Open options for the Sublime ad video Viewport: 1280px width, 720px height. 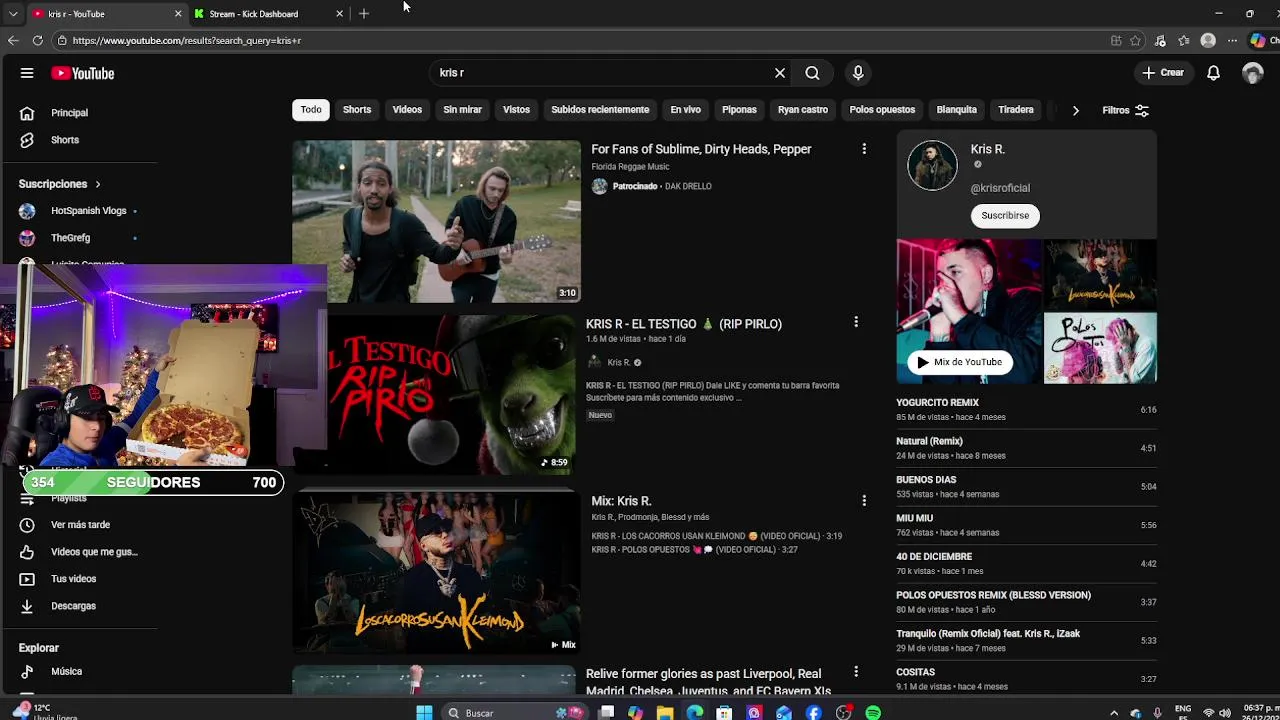[864, 149]
